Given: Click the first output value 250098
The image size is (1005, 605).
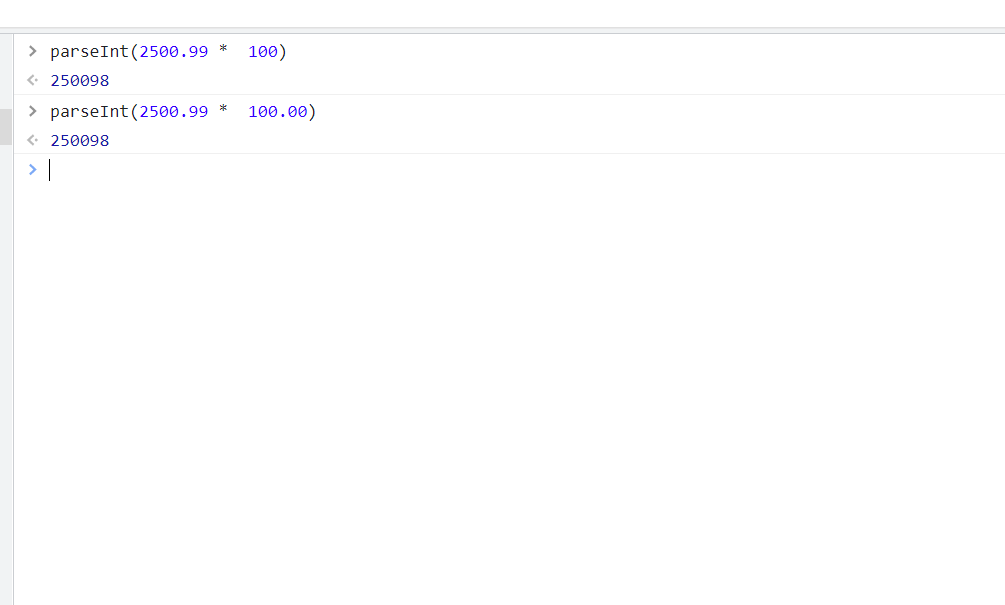Looking at the screenshot, I should 80,81.
